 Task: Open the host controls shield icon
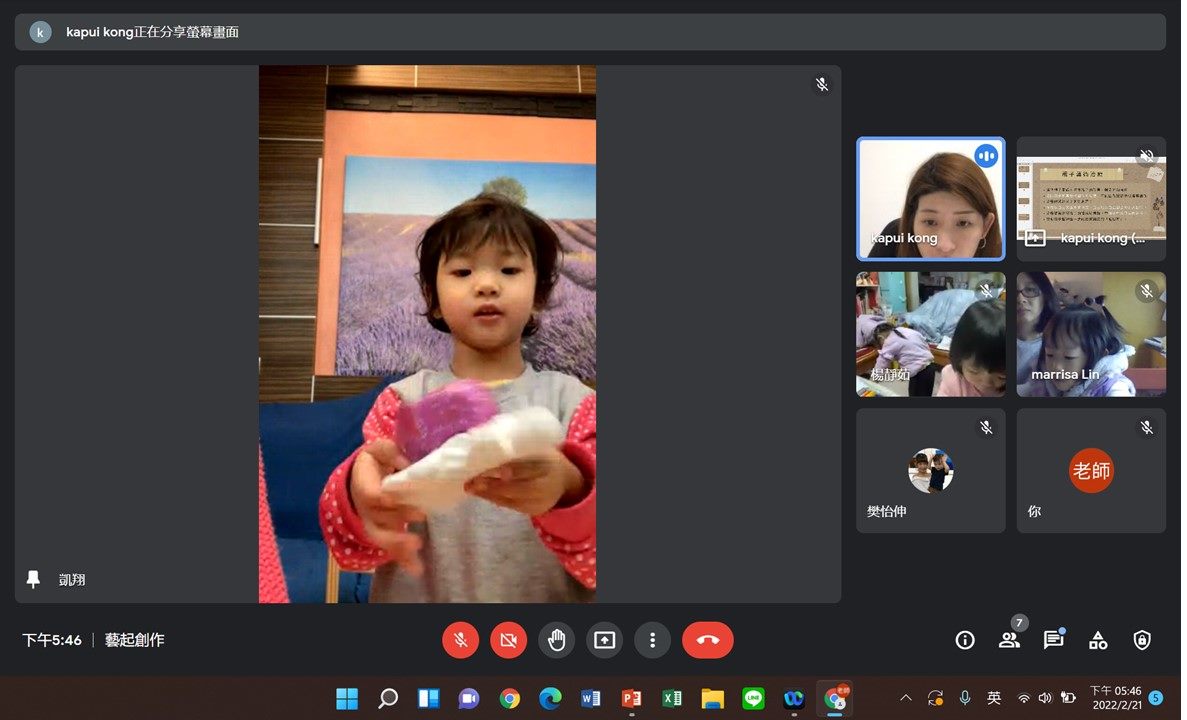1142,640
